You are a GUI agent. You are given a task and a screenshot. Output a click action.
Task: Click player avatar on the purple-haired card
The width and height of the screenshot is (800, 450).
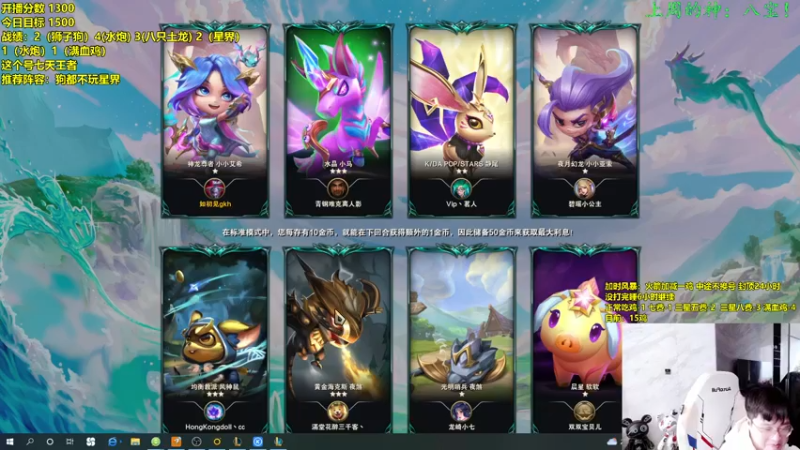(585, 189)
